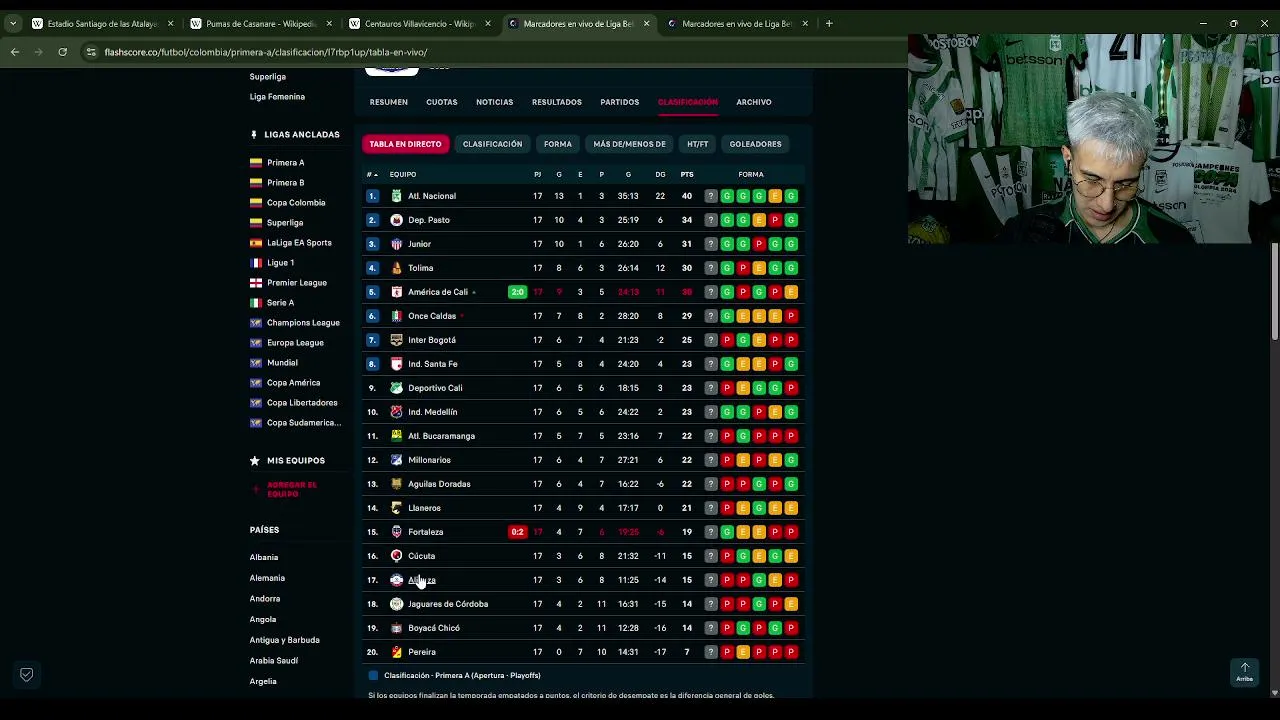Select the FORMA filter button
1280x720 pixels.
558,144
